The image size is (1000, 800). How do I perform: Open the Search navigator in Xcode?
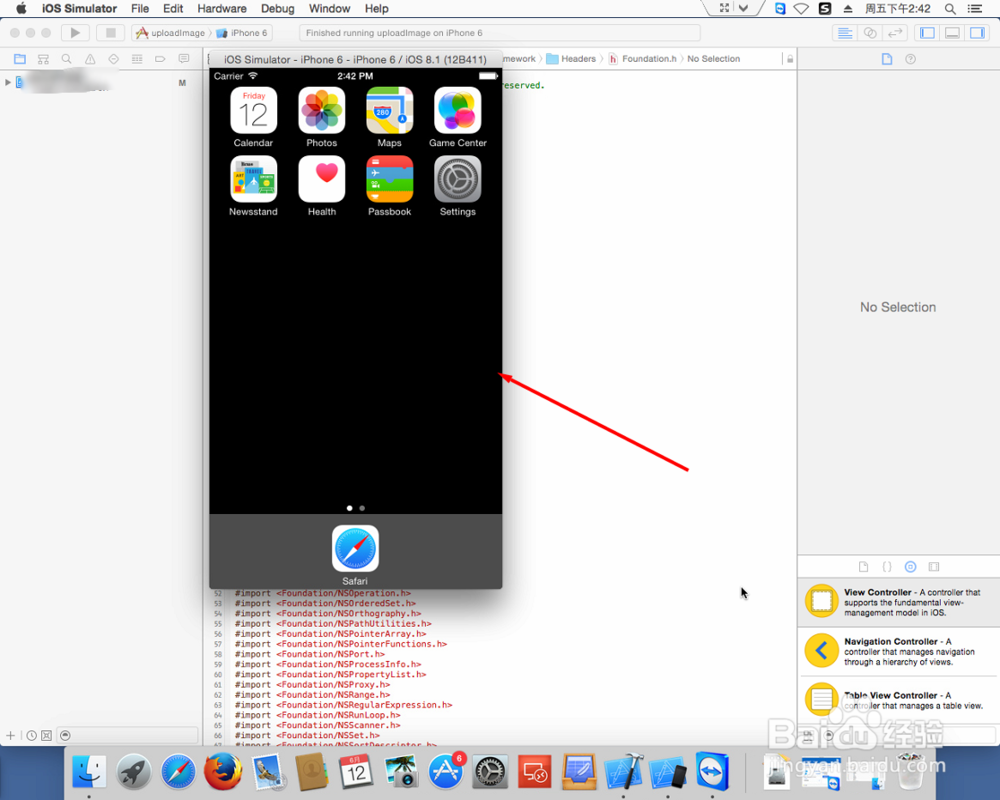(66, 58)
